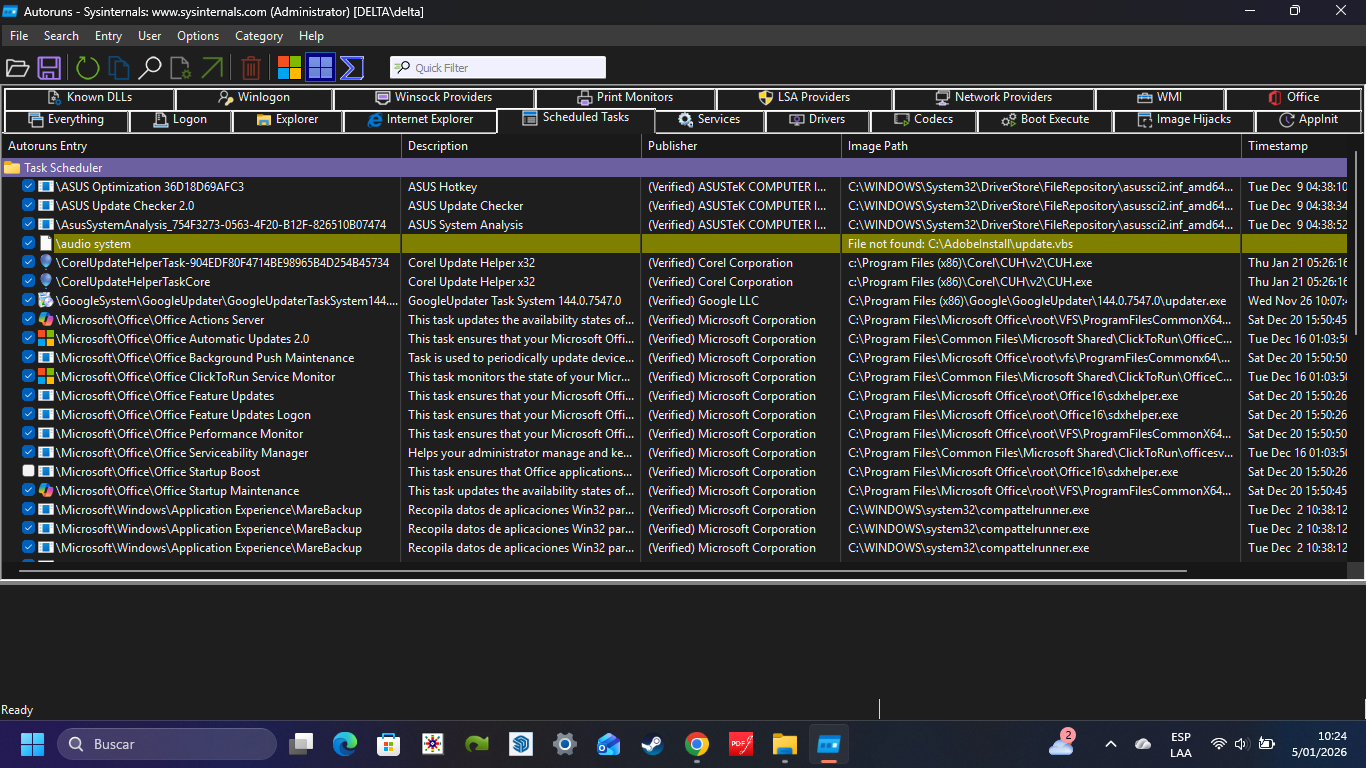Click the Office logo beside Office ClickToRun Service Monitor
The image size is (1366, 768).
coord(45,377)
